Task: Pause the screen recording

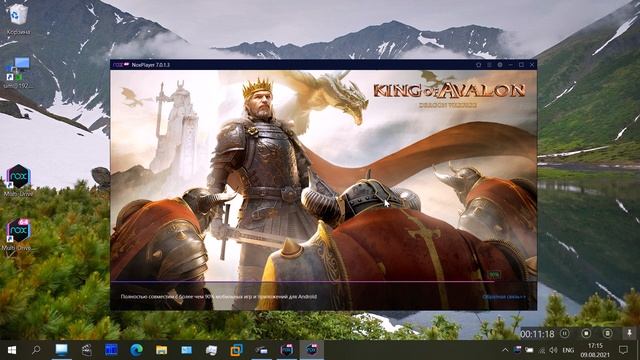Action: click(x=564, y=333)
